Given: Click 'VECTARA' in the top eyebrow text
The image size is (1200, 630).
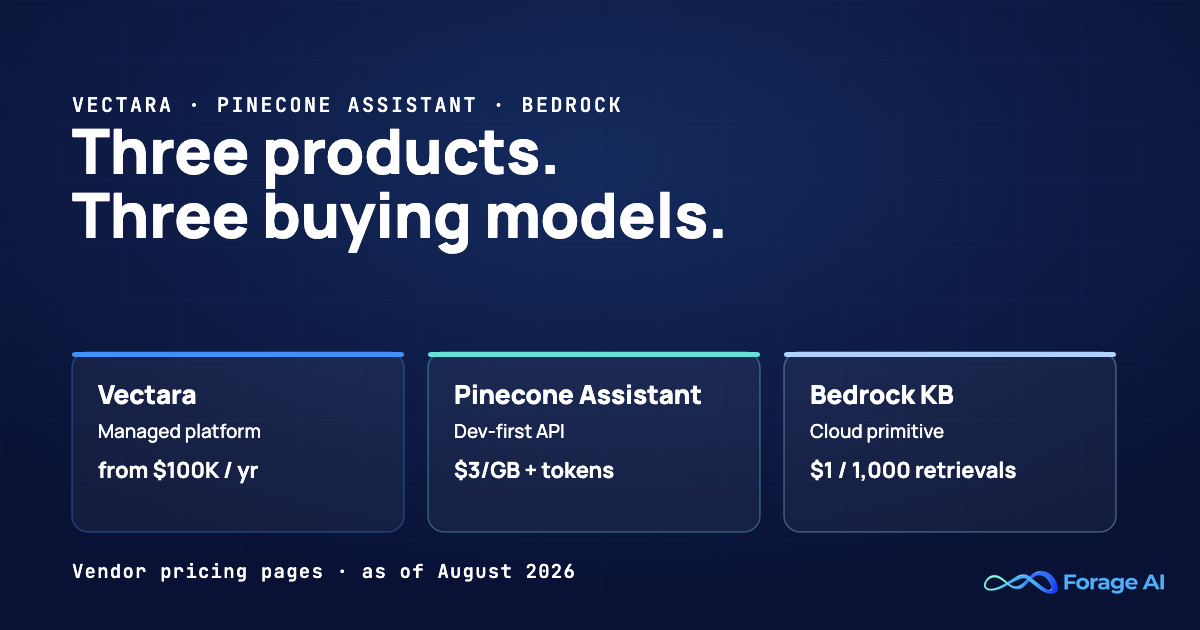Looking at the screenshot, I should [x=122, y=105].
